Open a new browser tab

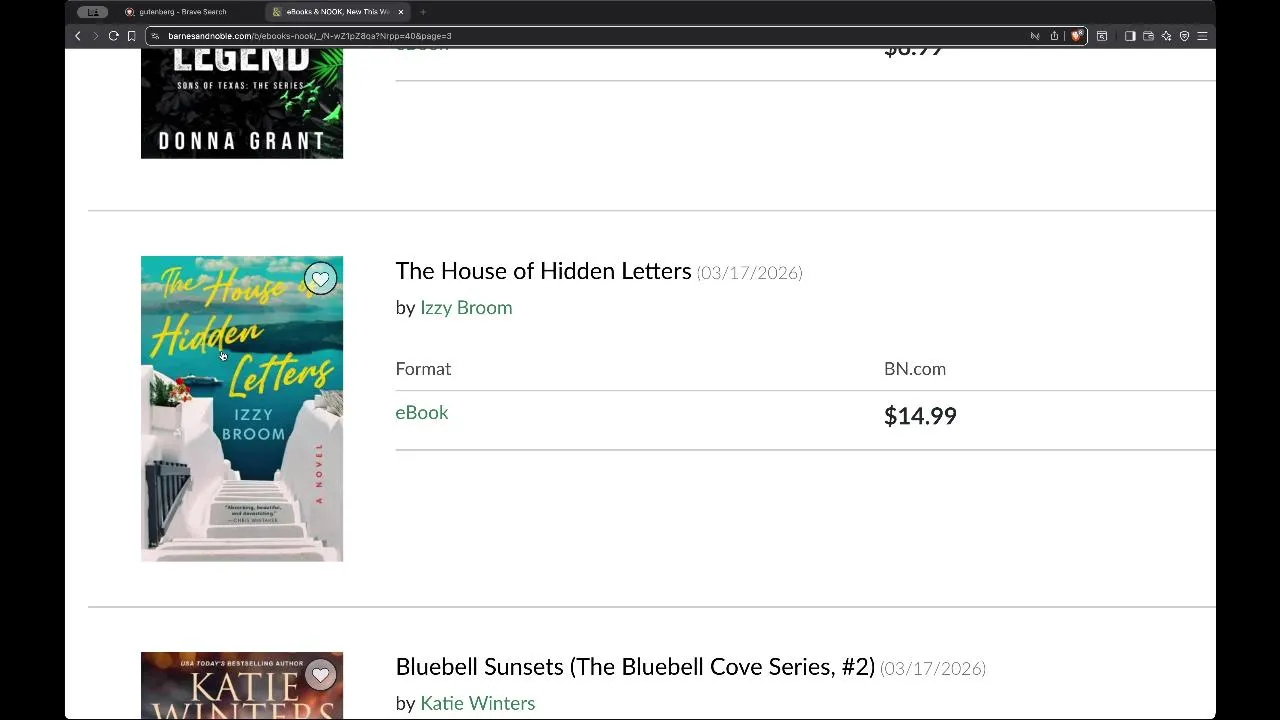pyautogui.click(x=423, y=12)
